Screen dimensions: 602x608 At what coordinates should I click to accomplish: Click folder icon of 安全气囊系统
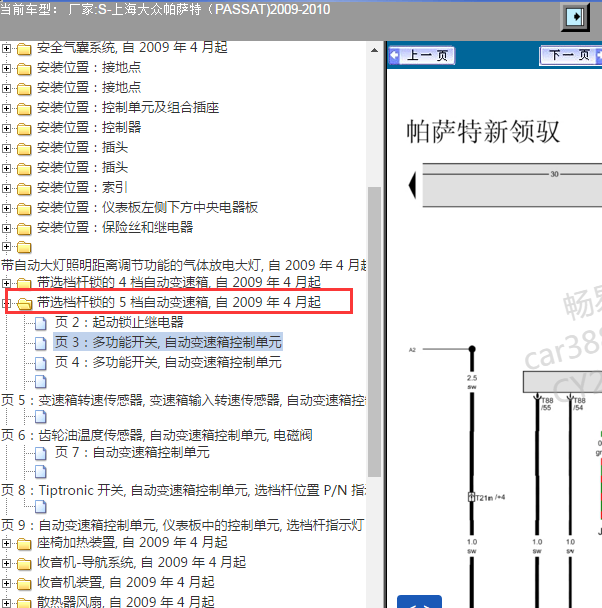24,49
